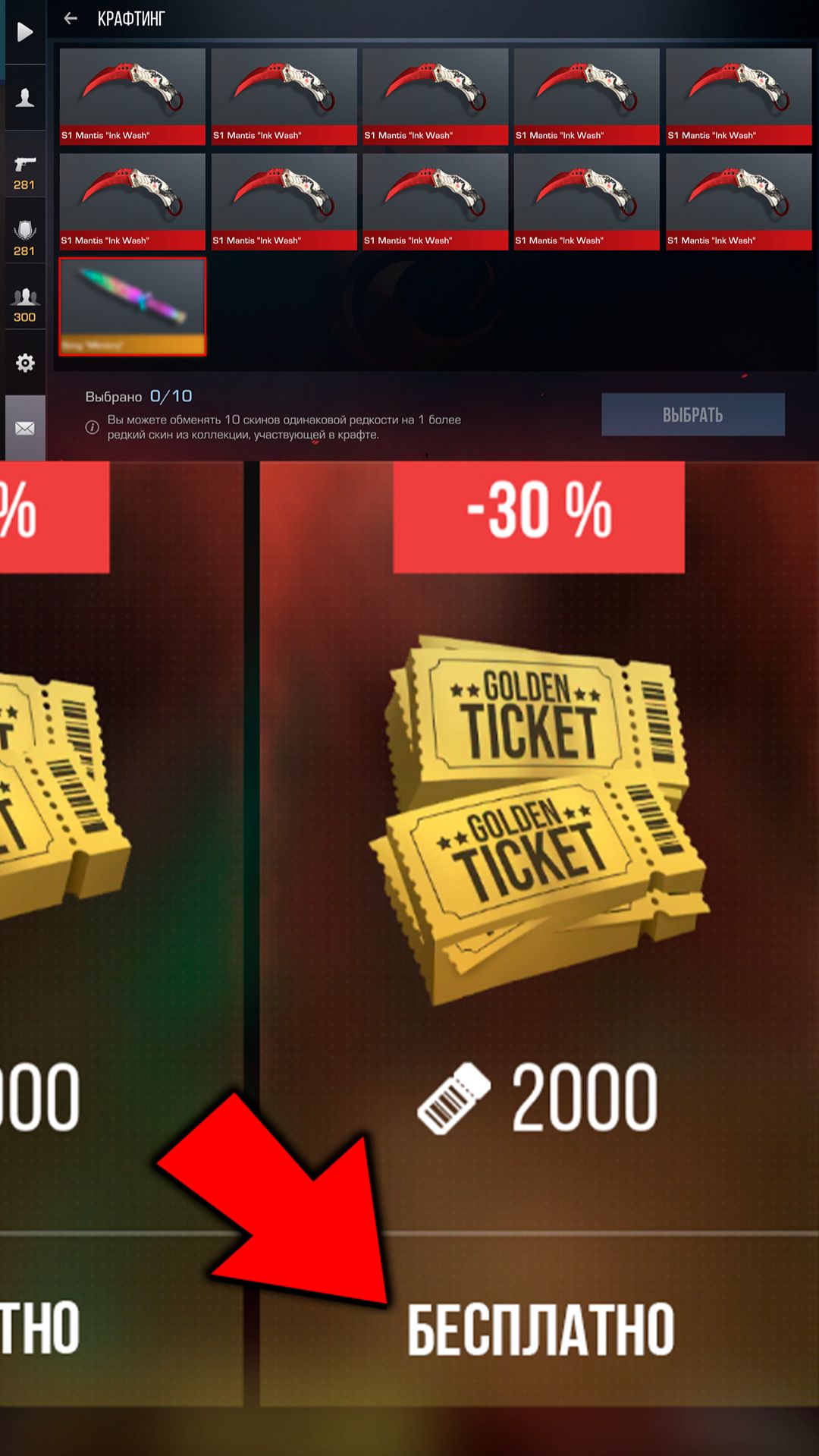Go back with the arrow beside КРАФТИНГ

click(x=71, y=18)
